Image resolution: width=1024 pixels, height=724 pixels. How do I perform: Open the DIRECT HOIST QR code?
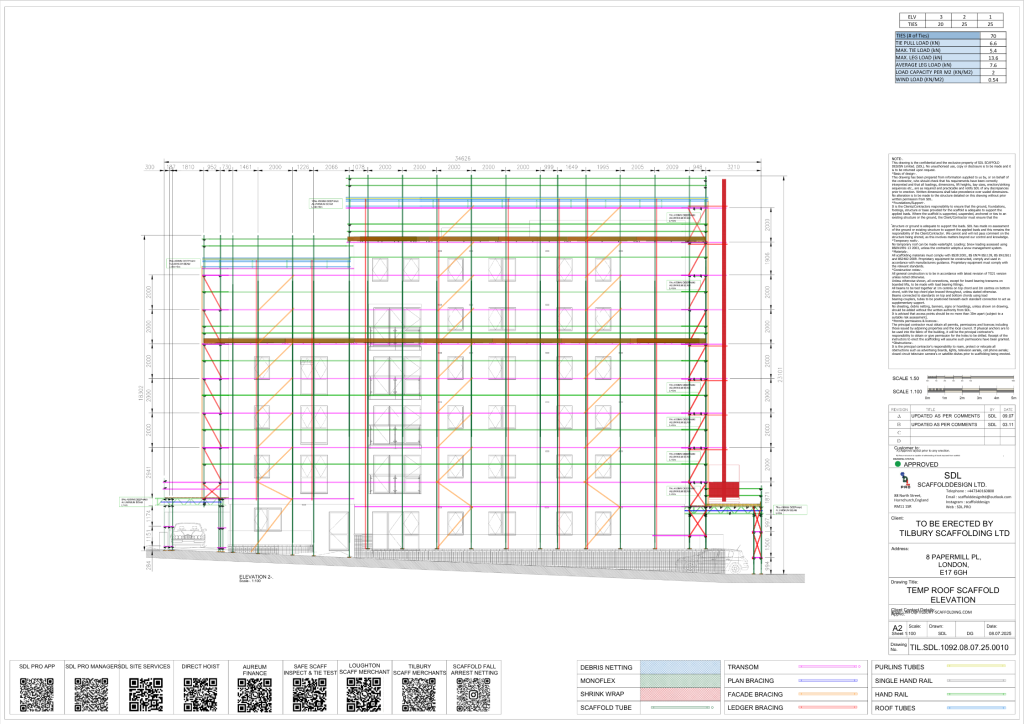[200, 694]
